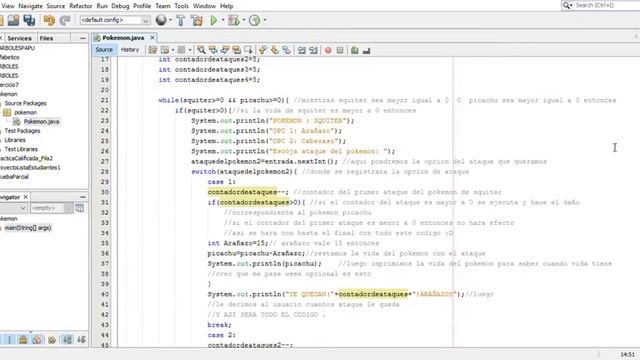The image size is (640, 360).
Task: Select Pokemon.java in project tree
Action: click(x=41, y=122)
